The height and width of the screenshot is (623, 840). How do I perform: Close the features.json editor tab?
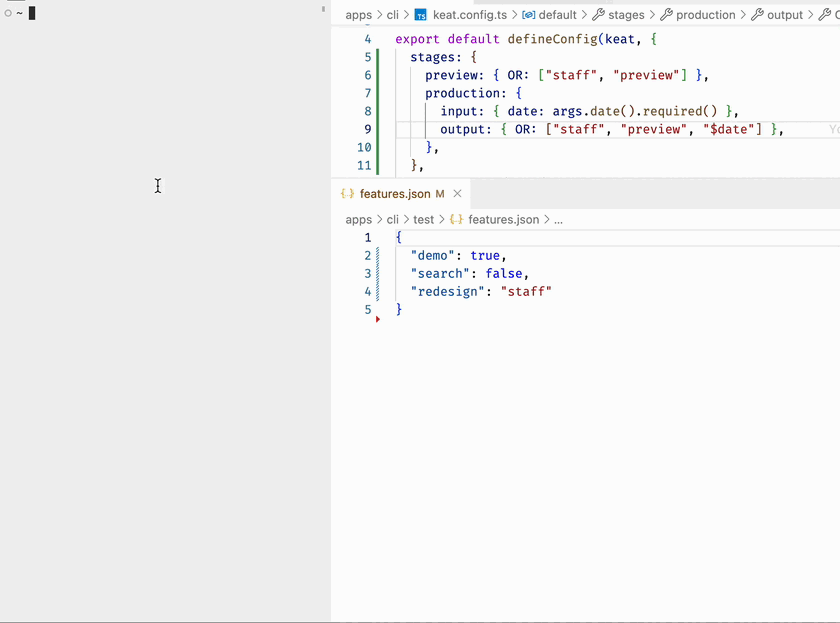(x=458, y=193)
